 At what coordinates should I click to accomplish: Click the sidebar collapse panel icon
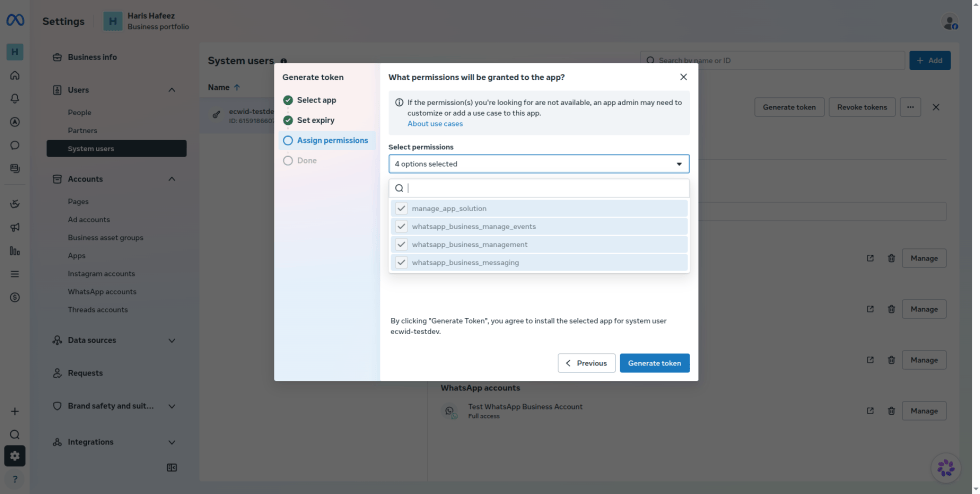click(x=172, y=468)
